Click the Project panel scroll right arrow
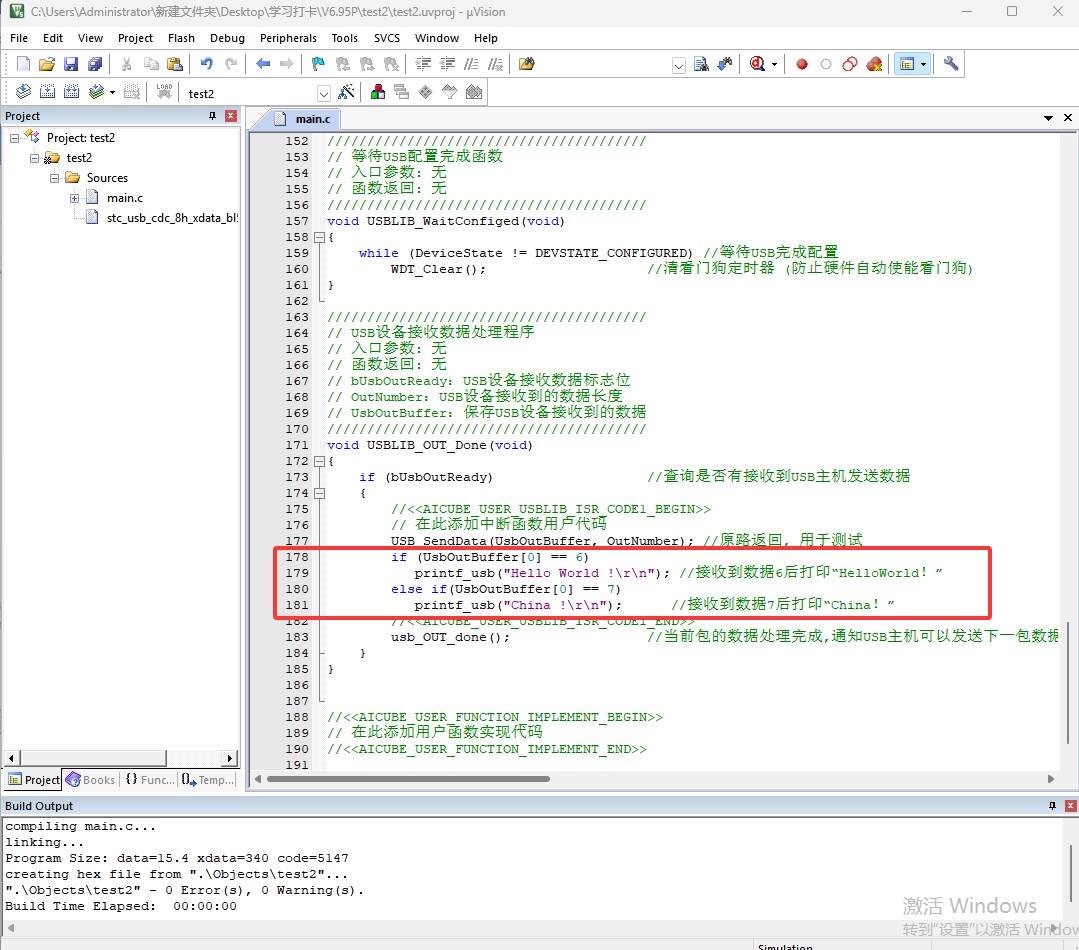The height and width of the screenshot is (950, 1079). click(231, 758)
